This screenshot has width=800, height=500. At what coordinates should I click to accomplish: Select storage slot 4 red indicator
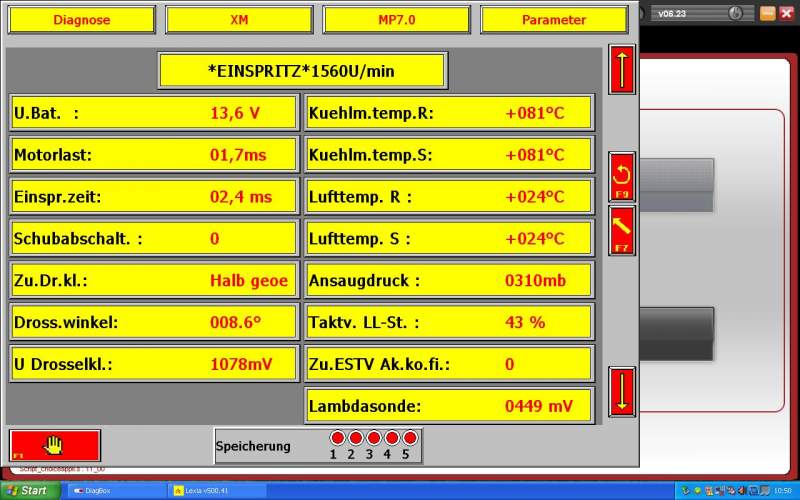coord(392,438)
